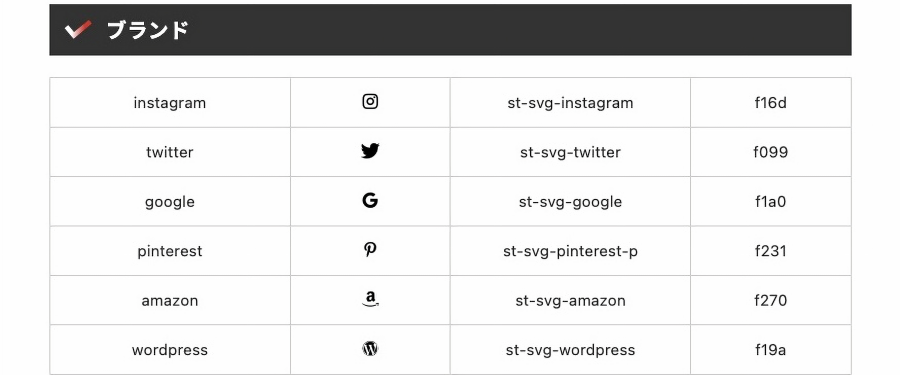This screenshot has width=900, height=375.
Task: Click the Google G icon
Action: pos(370,200)
